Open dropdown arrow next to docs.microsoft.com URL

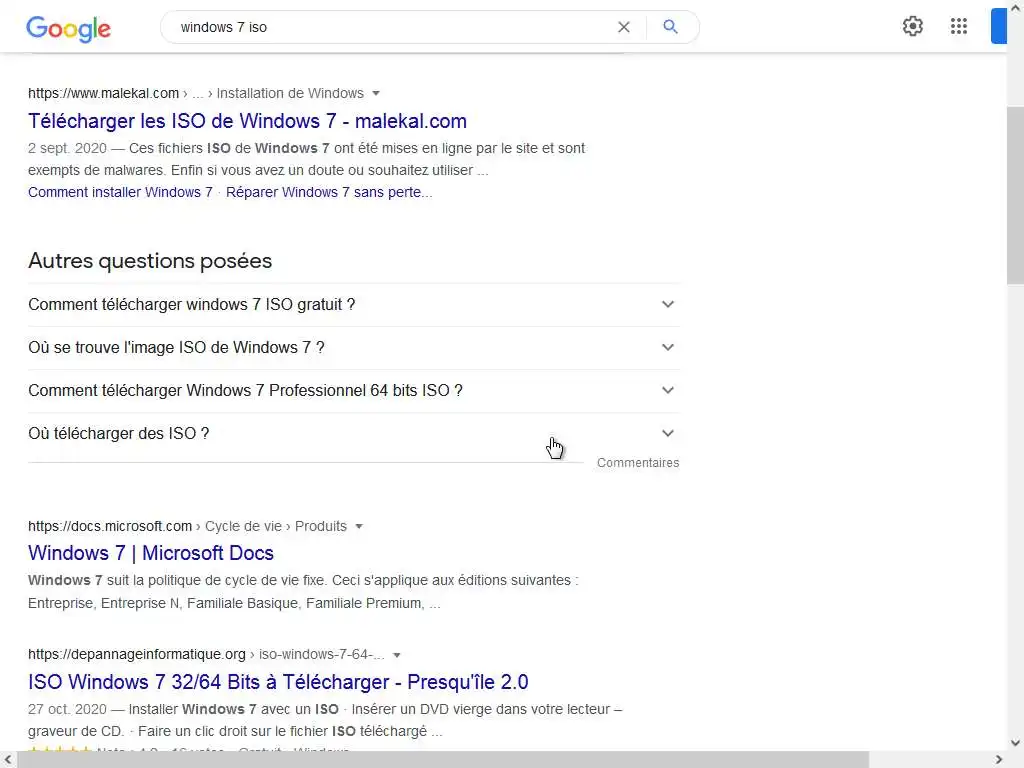point(359,526)
